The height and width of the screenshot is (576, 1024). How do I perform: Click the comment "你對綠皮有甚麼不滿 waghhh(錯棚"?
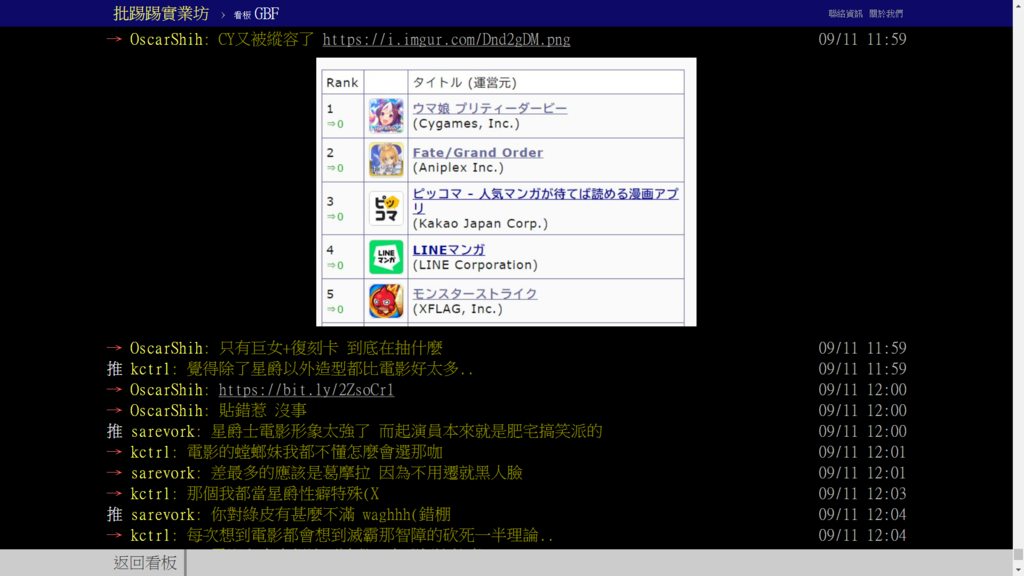click(330, 515)
